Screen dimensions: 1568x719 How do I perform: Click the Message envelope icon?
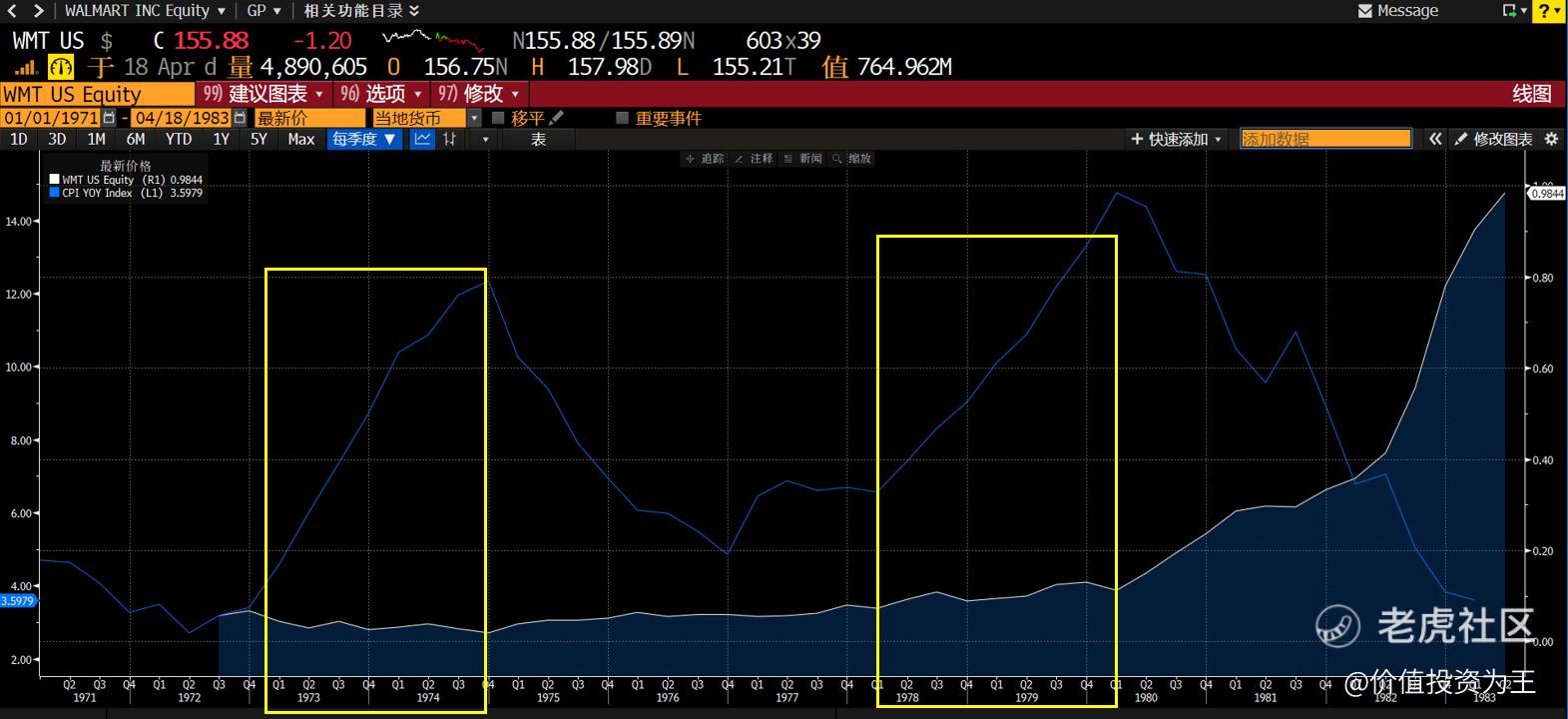click(x=1365, y=11)
